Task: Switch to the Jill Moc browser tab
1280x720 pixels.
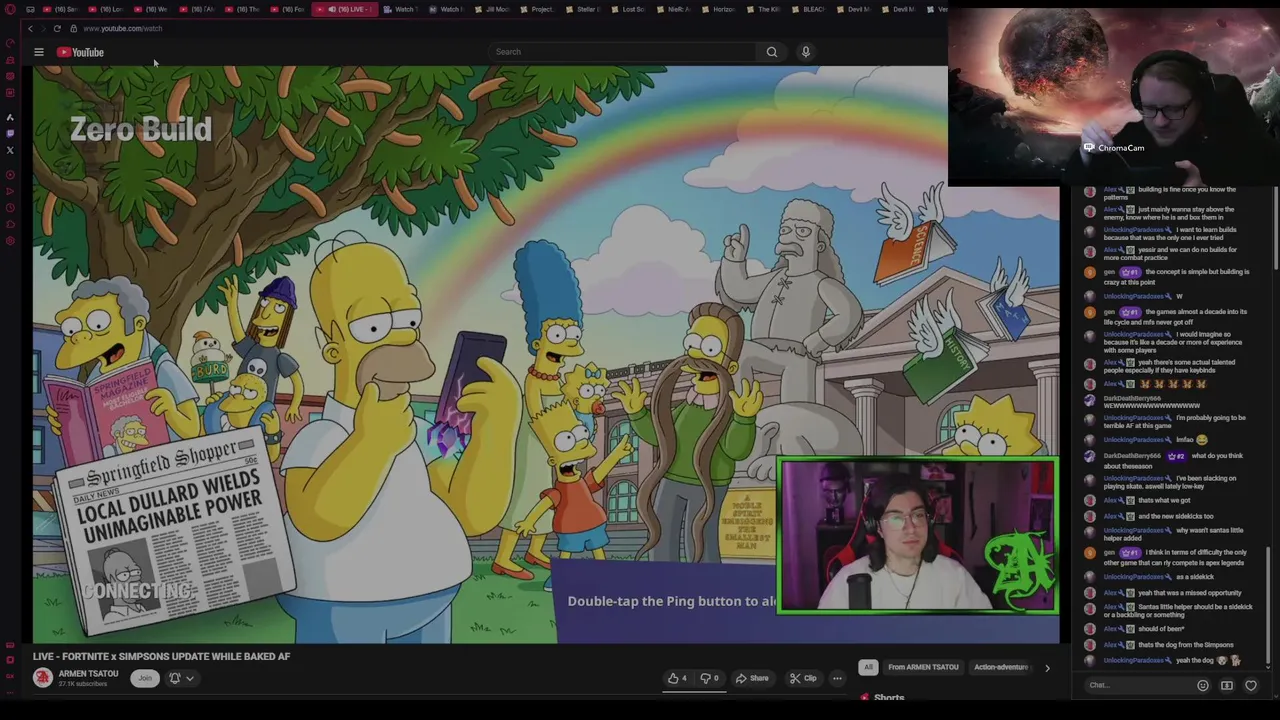Action: coord(493,9)
